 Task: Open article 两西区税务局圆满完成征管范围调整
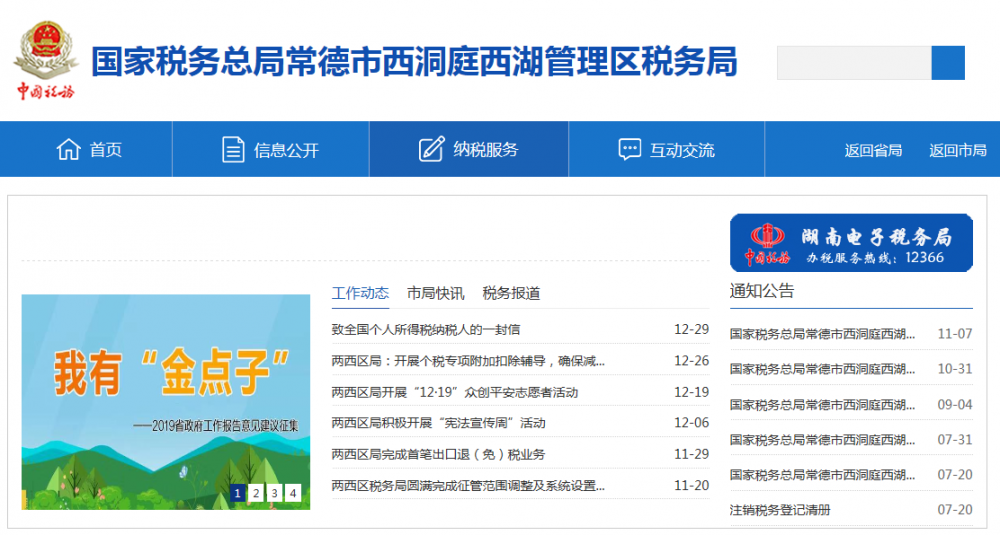click(468, 486)
